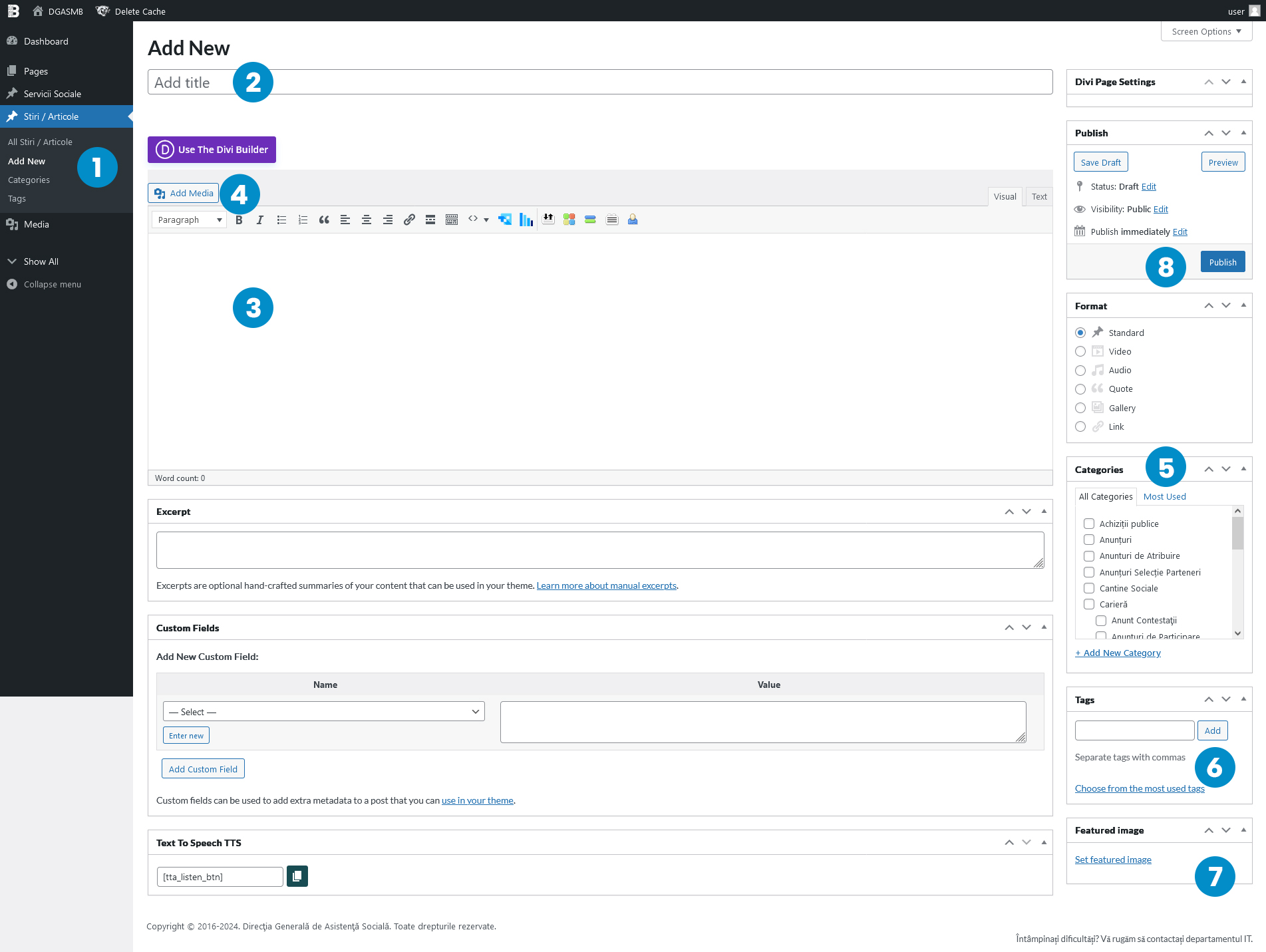Click the person avatar toolbar icon

pyautogui.click(x=633, y=220)
